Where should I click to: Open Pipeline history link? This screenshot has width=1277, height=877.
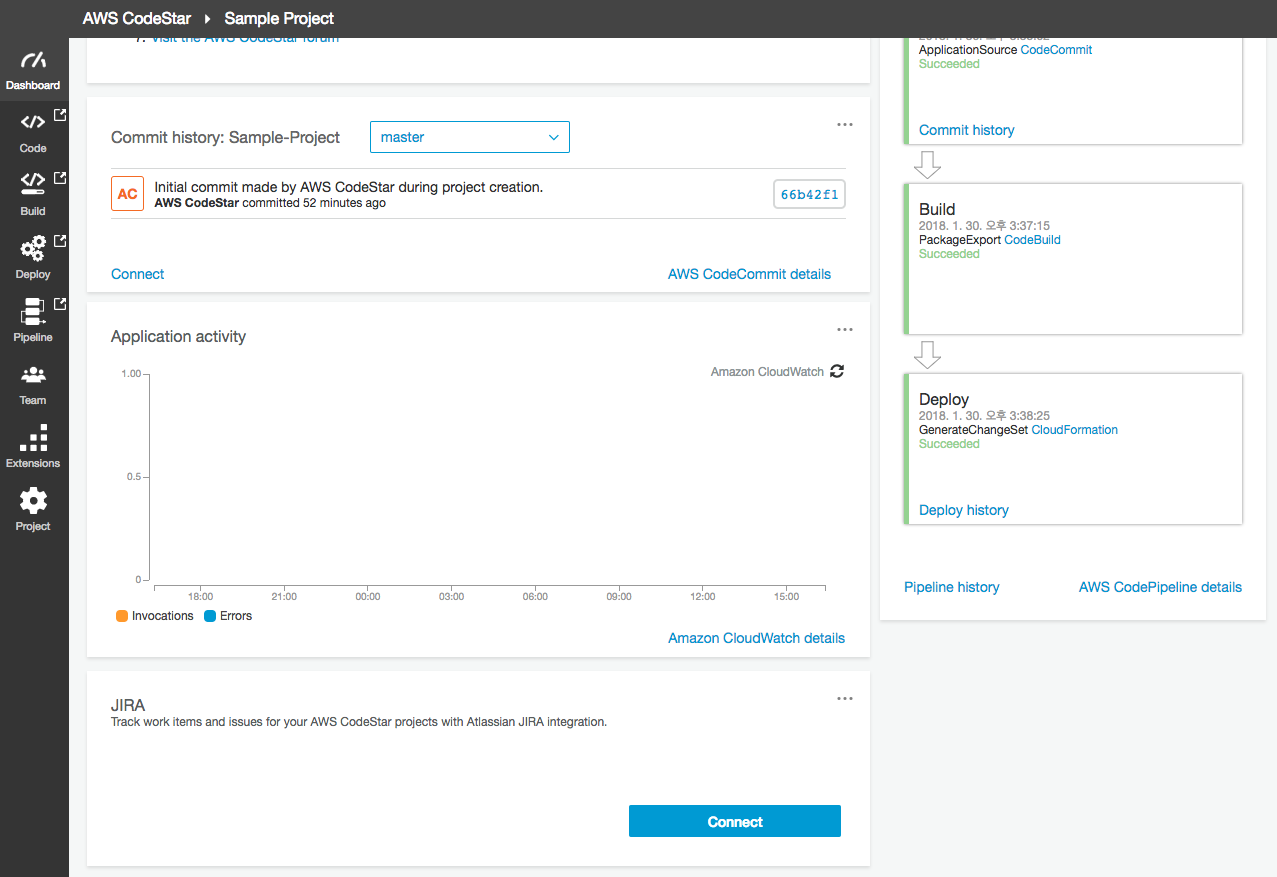point(951,587)
